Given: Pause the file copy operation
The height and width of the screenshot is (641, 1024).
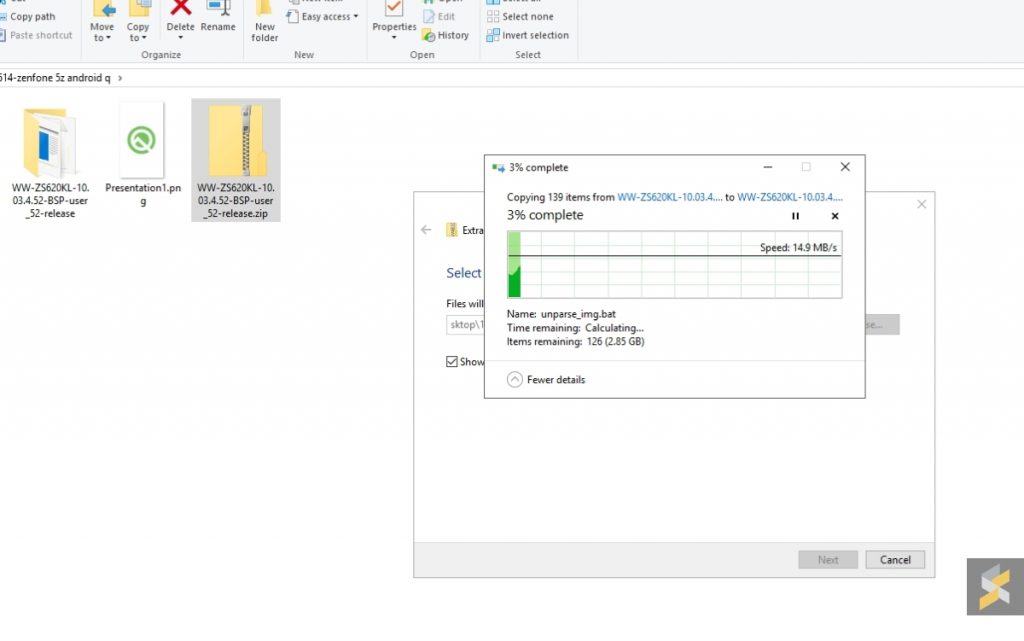Looking at the screenshot, I should pyautogui.click(x=795, y=216).
